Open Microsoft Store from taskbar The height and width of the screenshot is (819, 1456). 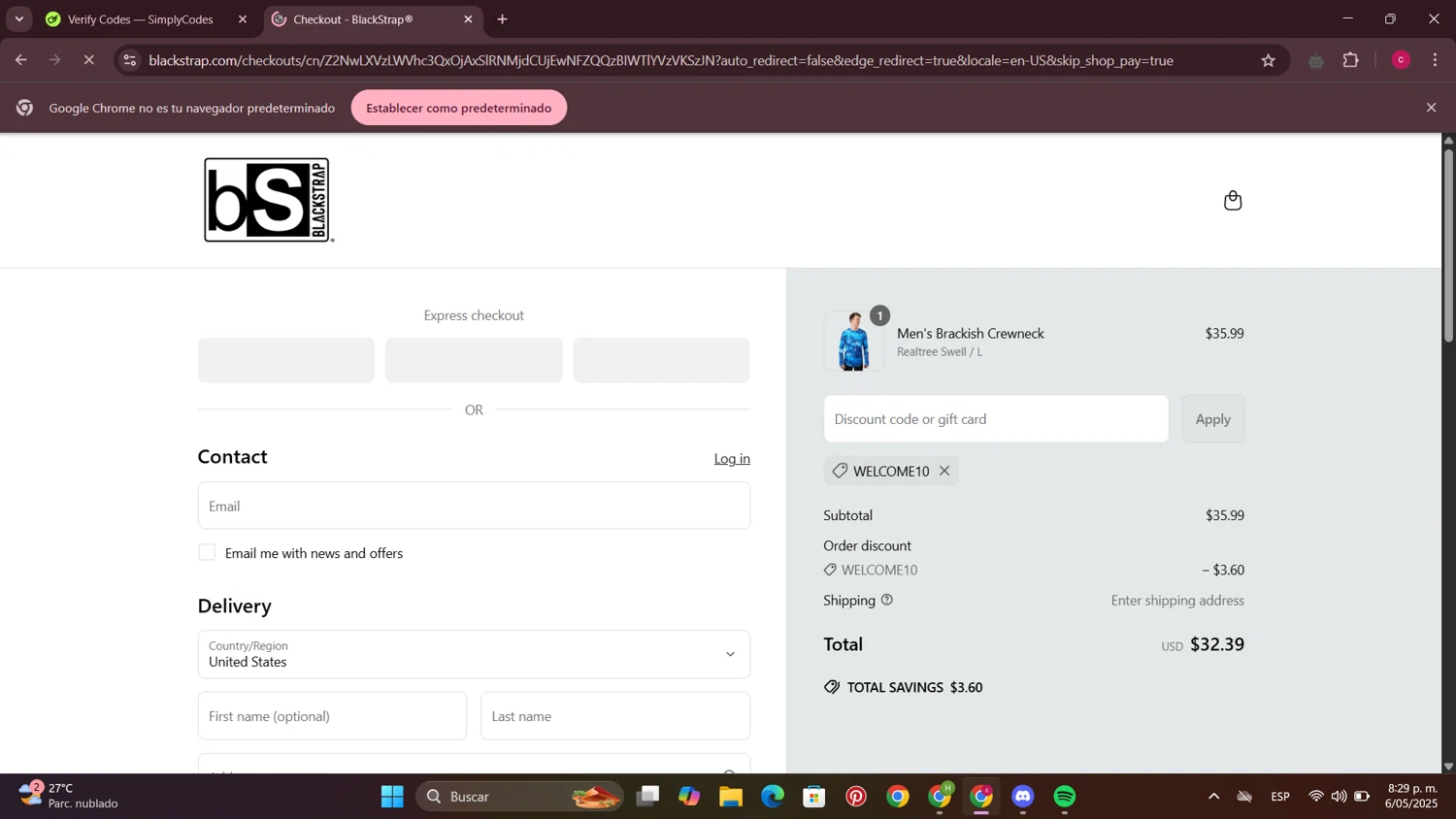point(814,797)
